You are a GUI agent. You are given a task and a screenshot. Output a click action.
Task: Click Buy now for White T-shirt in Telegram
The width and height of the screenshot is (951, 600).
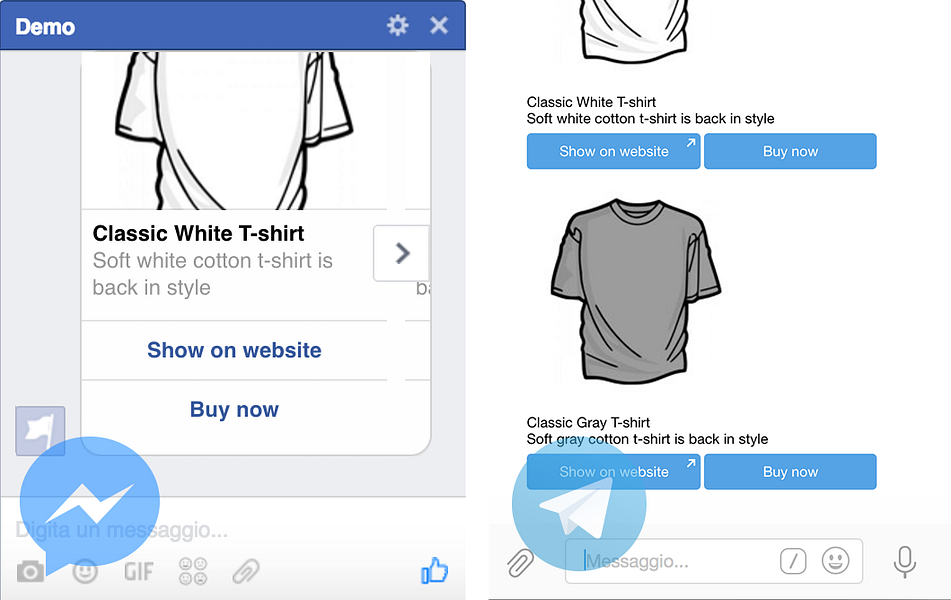point(790,151)
